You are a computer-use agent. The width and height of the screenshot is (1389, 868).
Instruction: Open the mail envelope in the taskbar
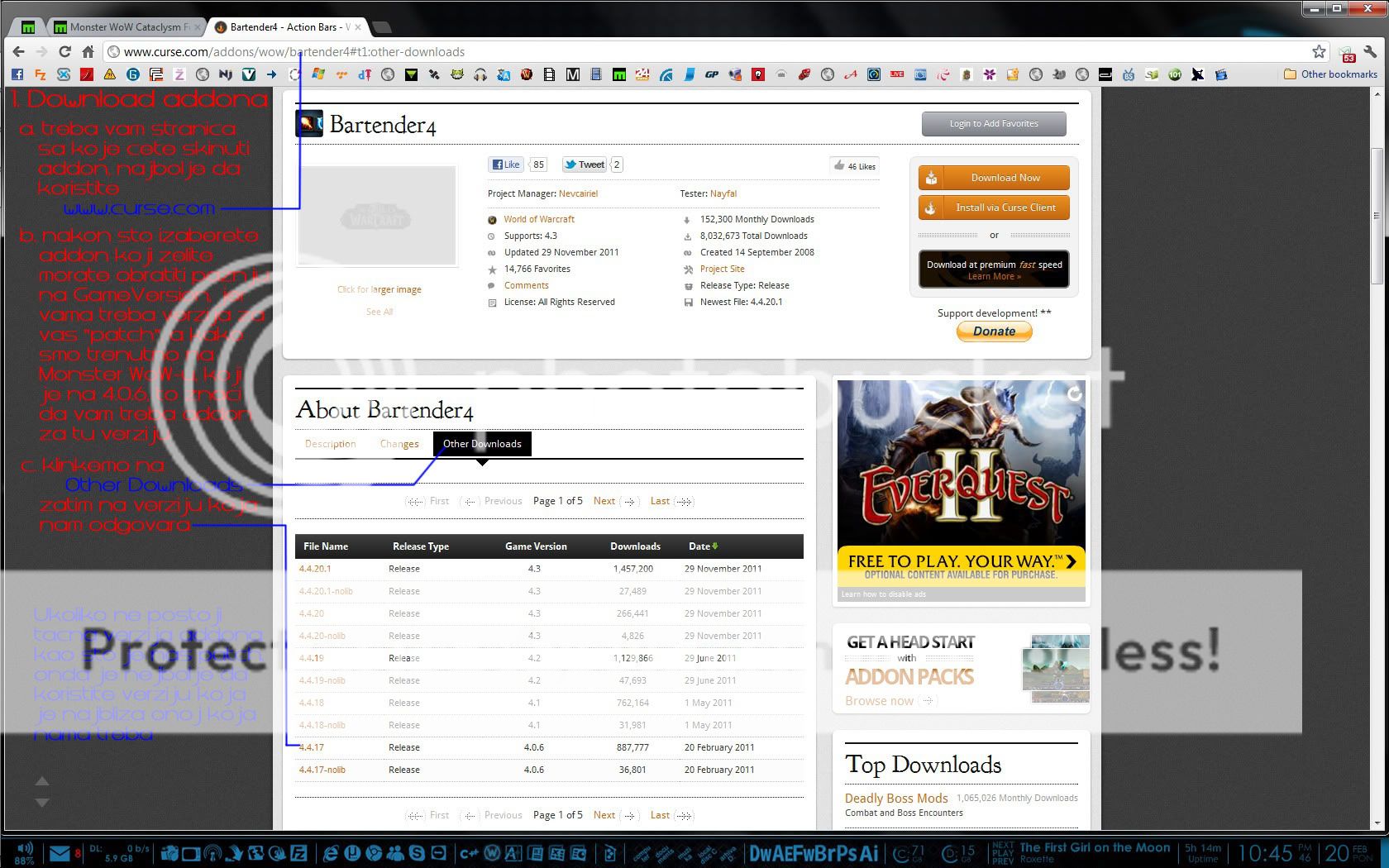(x=59, y=854)
